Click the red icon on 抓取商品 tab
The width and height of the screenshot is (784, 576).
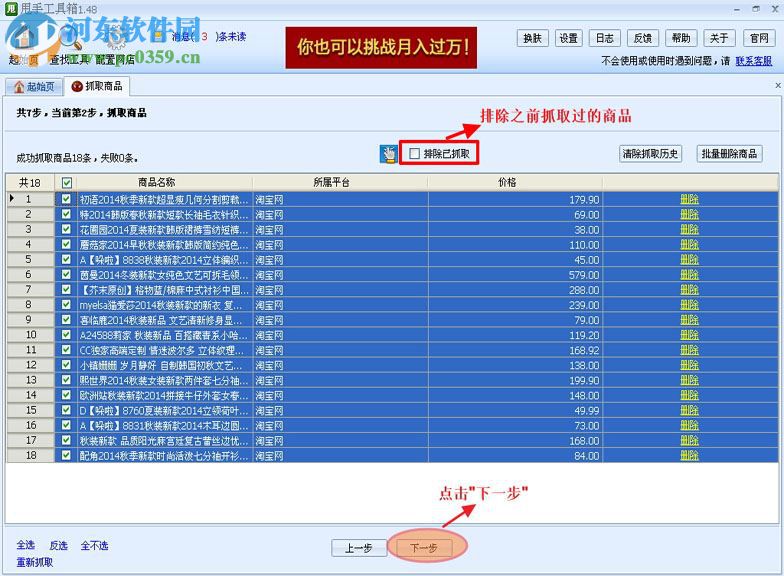77,86
